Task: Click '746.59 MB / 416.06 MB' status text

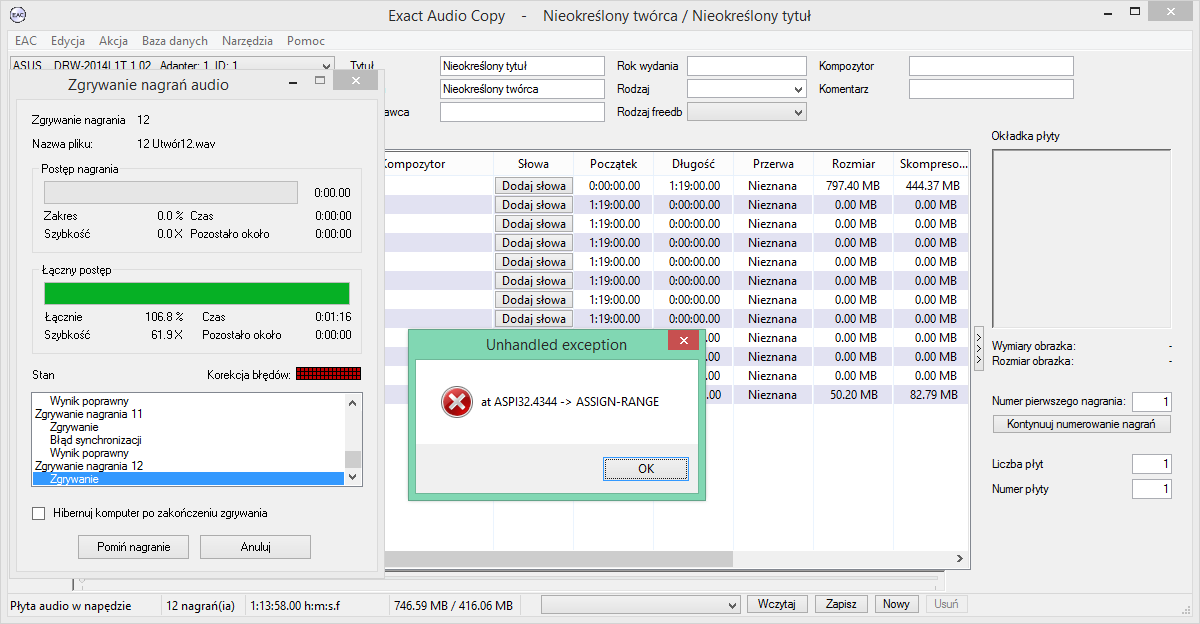Action: [453, 606]
